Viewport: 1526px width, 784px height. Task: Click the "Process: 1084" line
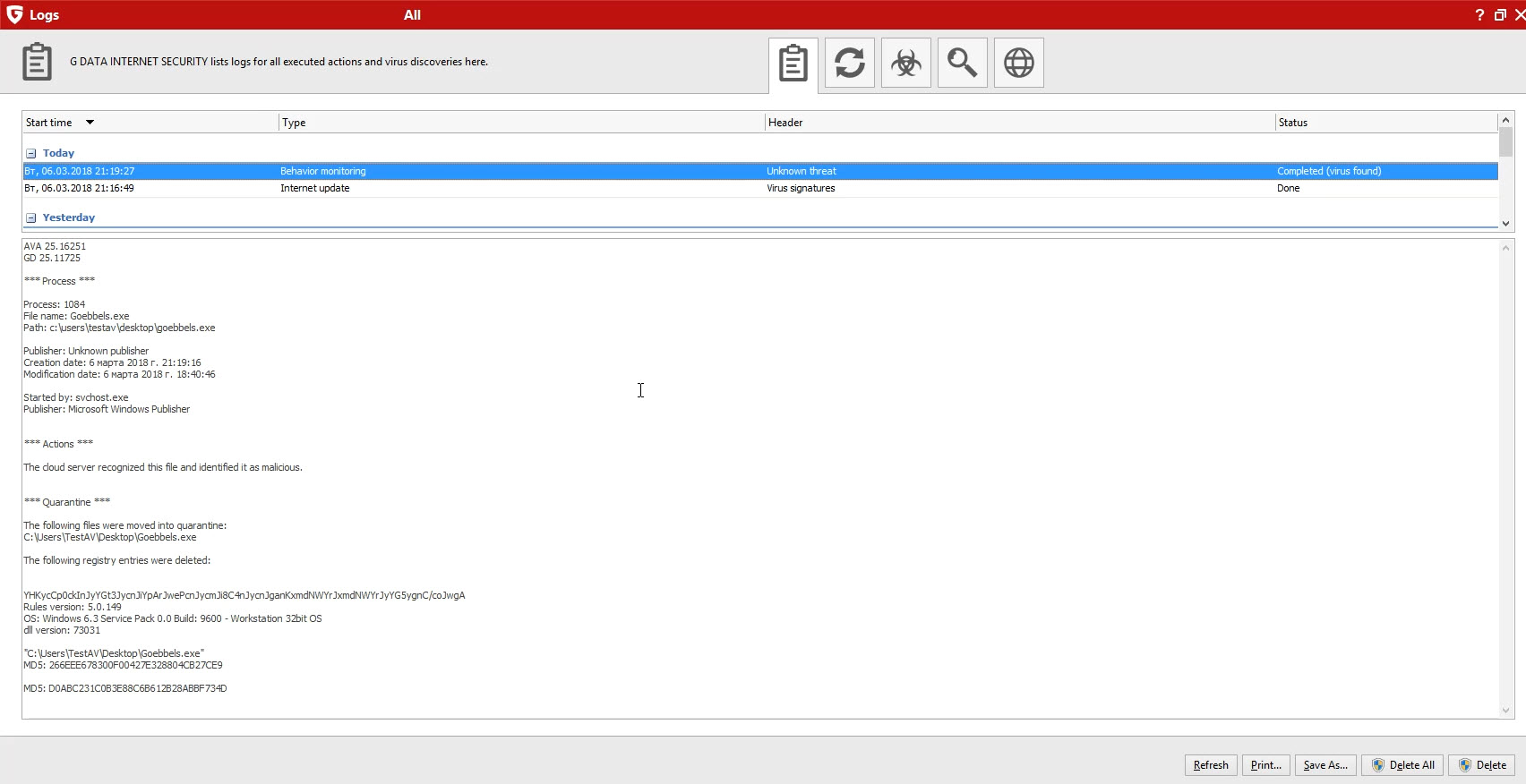(55, 304)
